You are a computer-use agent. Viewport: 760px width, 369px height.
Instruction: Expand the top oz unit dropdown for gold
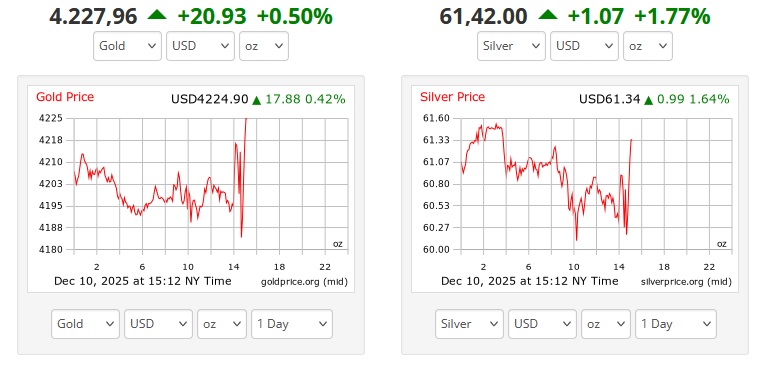[x=264, y=46]
